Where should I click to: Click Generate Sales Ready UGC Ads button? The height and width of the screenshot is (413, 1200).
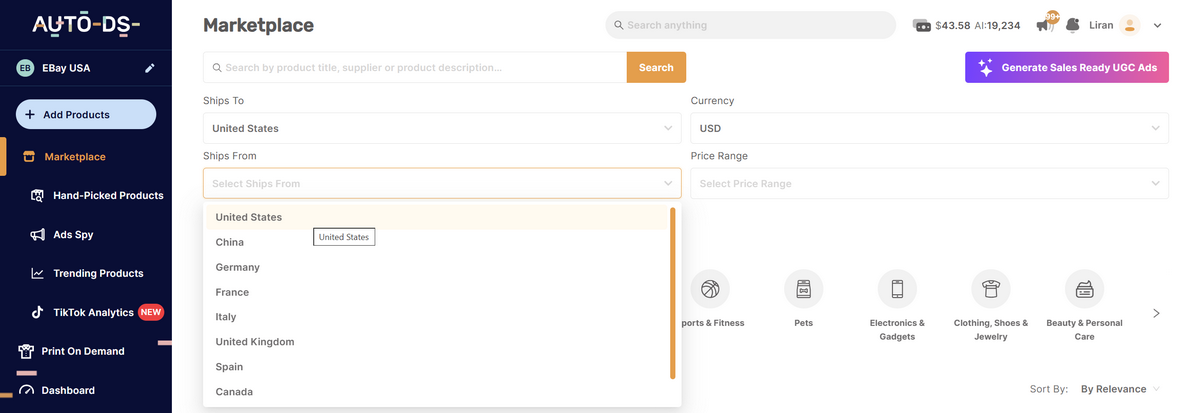click(1066, 68)
